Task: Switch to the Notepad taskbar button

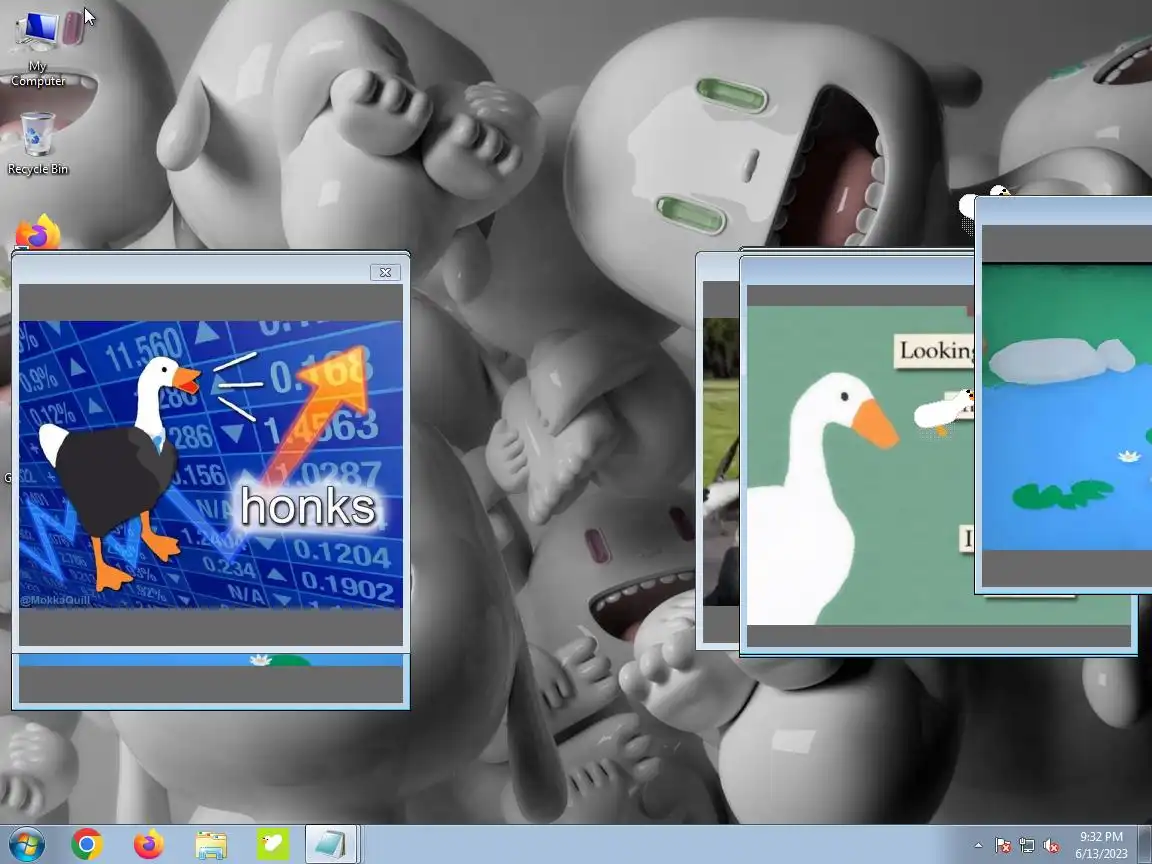Action: (331, 845)
